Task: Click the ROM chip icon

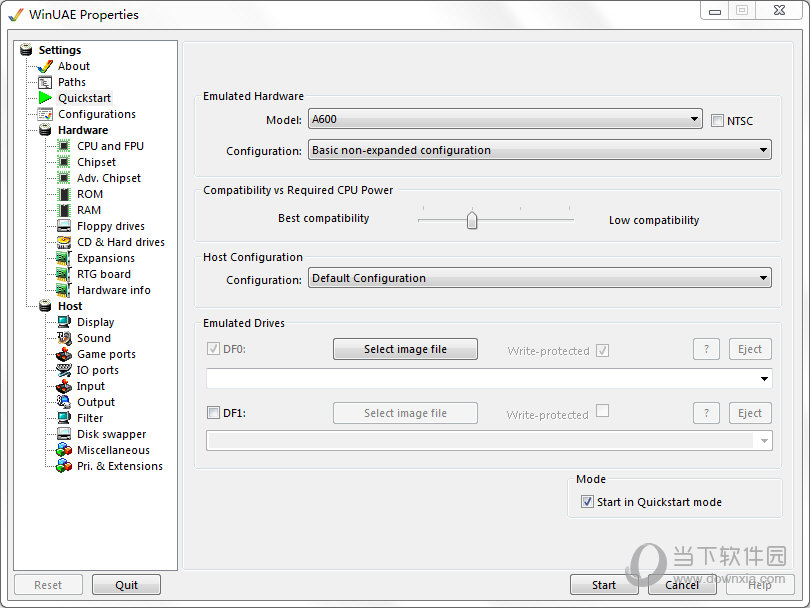Action: coord(64,194)
